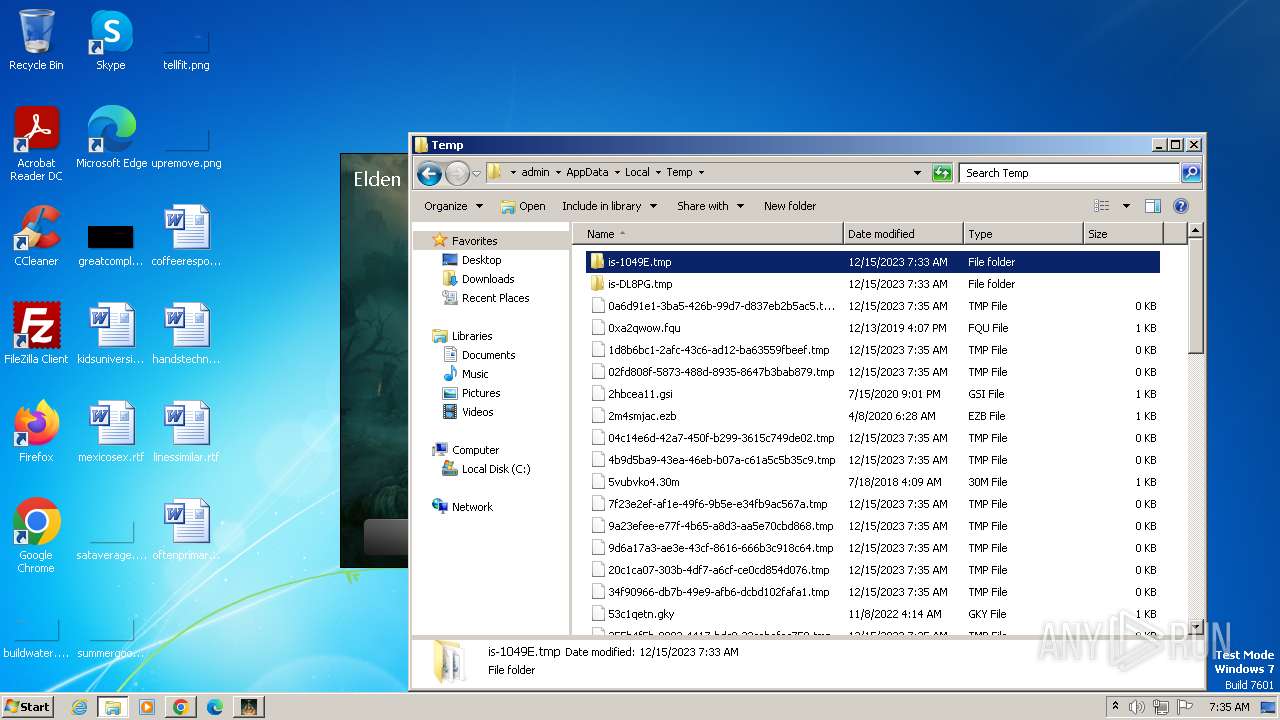This screenshot has width=1280, height=720.
Task: Open Skype desktop shortcut
Action: [111, 40]
